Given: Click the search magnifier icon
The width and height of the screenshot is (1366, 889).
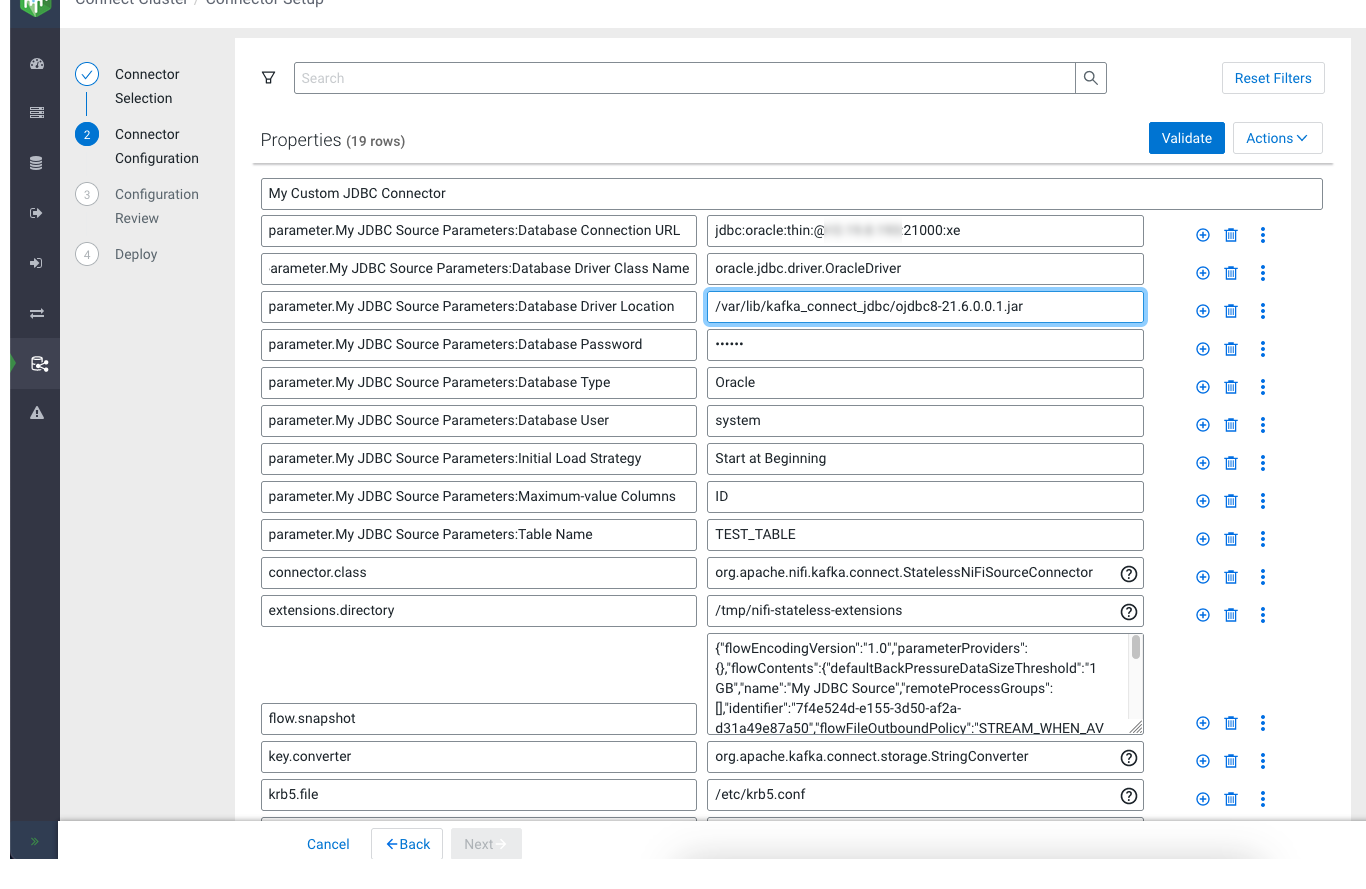Looking at the screenshot, I should [1091, 78].
